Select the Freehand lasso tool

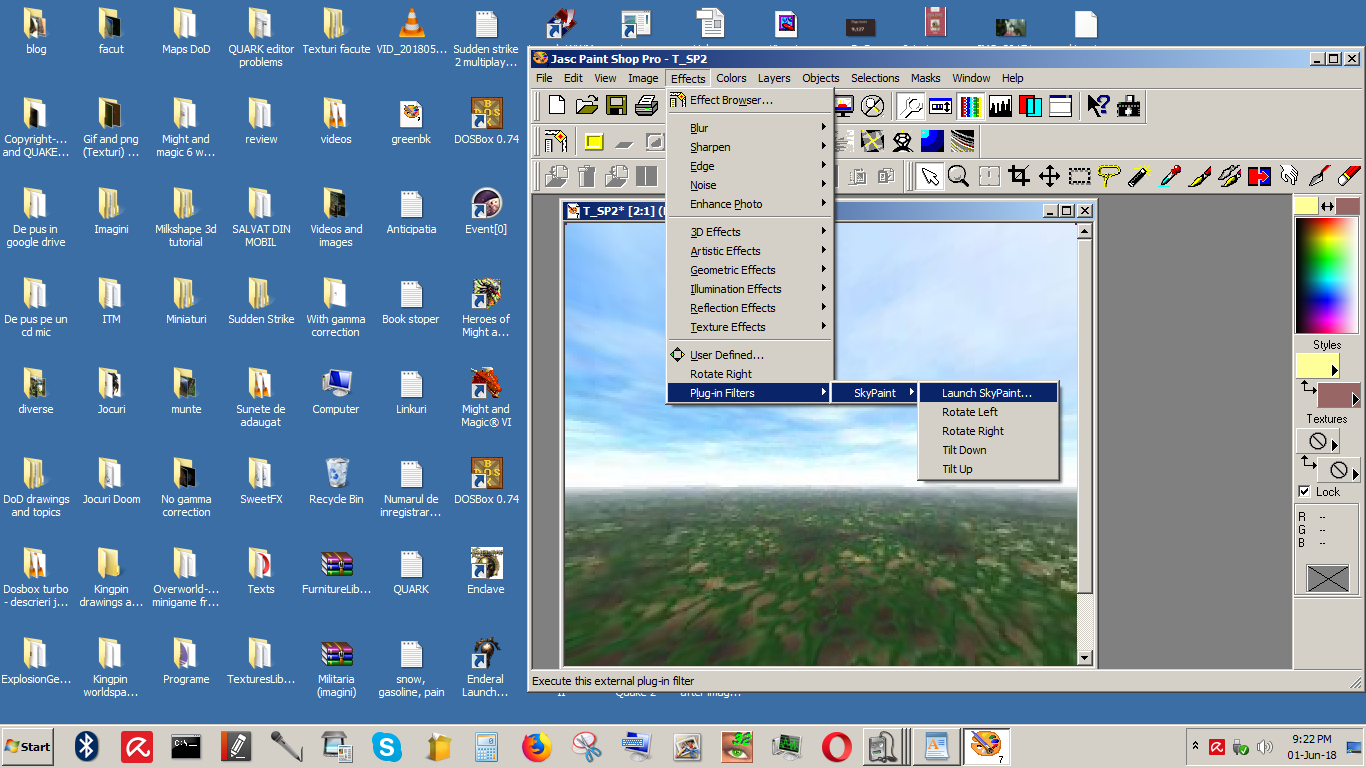[1109, 176]
